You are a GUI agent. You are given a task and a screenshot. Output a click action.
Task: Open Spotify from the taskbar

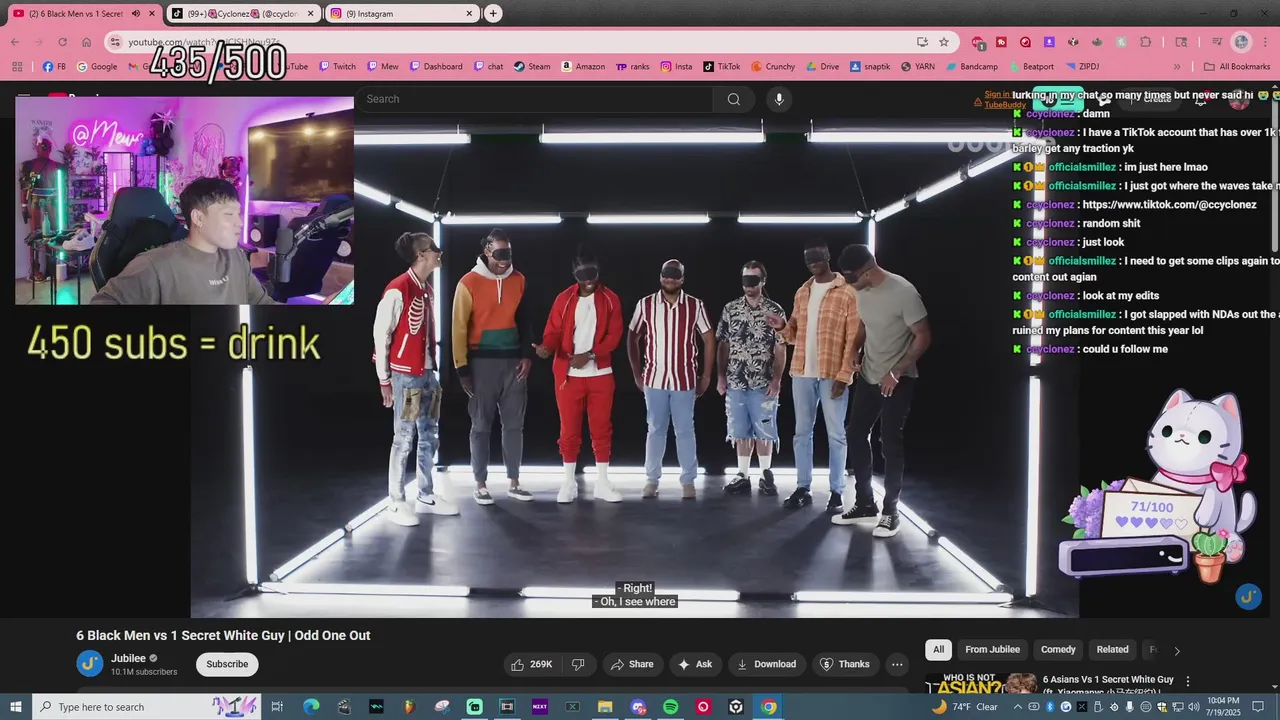pos(671,707)
